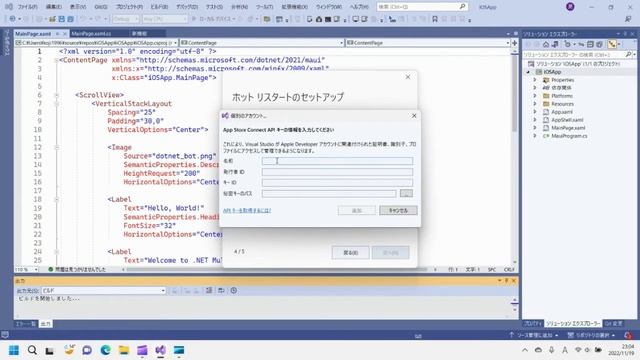Open the Debug menu
Screen dimensions: 640x360
187,7
